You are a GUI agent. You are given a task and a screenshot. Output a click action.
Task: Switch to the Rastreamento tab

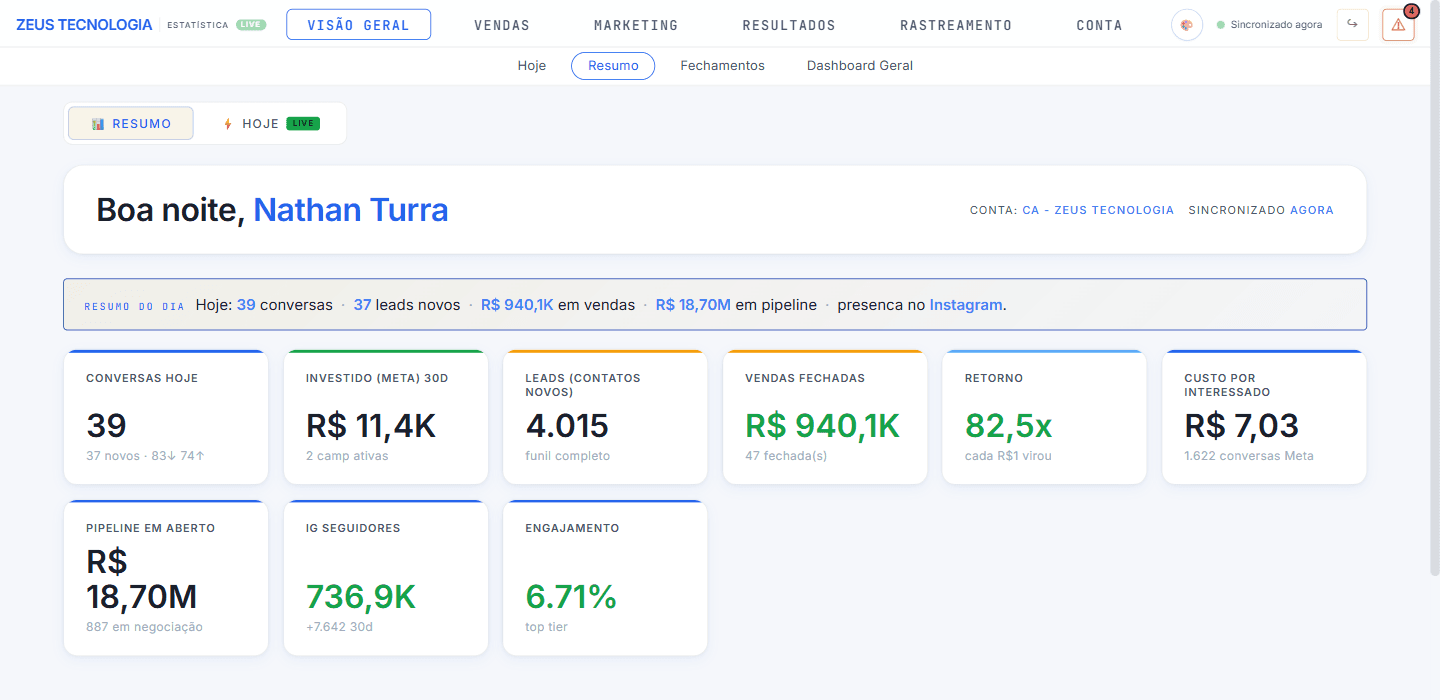[956, 25]
